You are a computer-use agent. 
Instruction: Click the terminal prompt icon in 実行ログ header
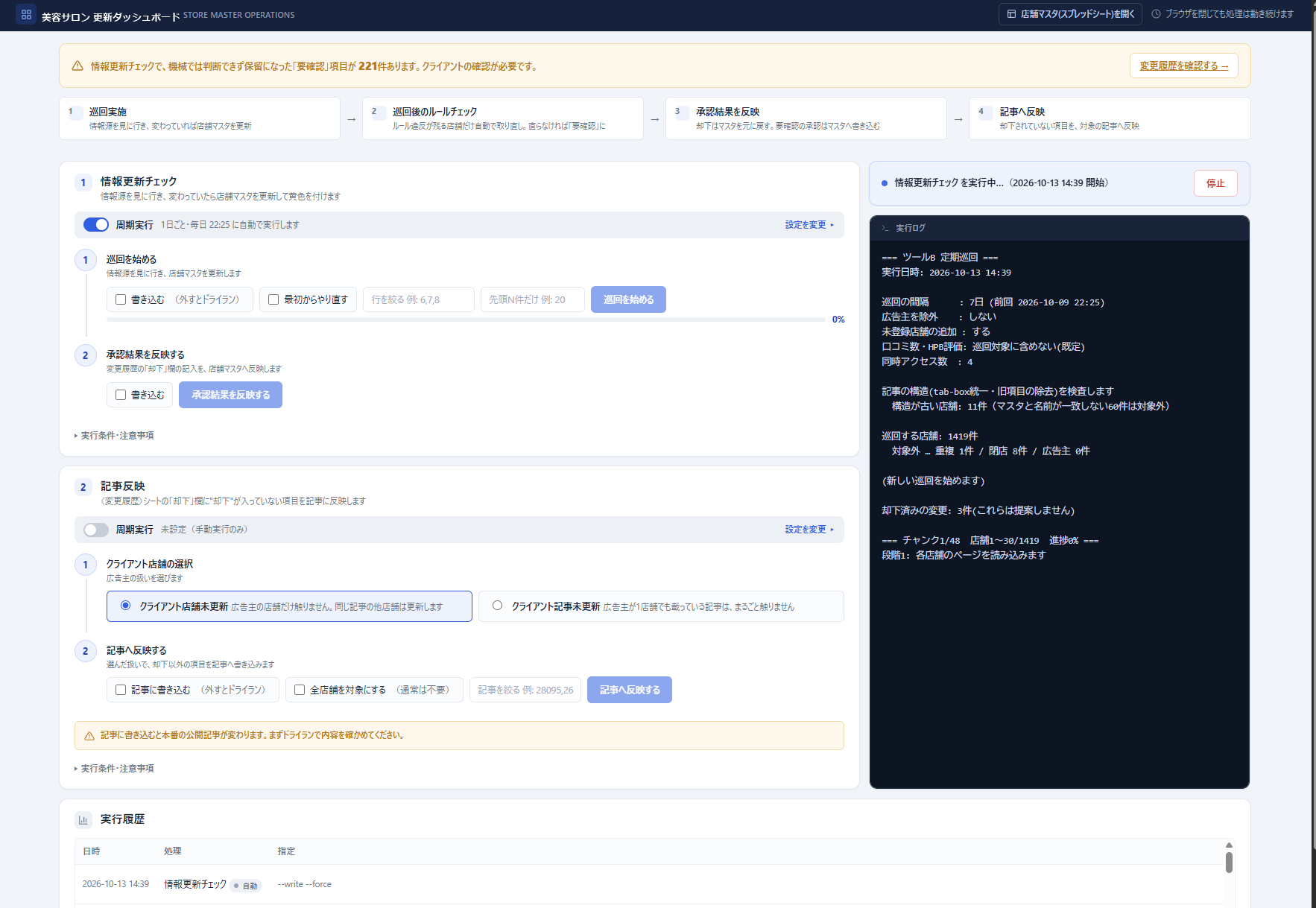[885, 228]
